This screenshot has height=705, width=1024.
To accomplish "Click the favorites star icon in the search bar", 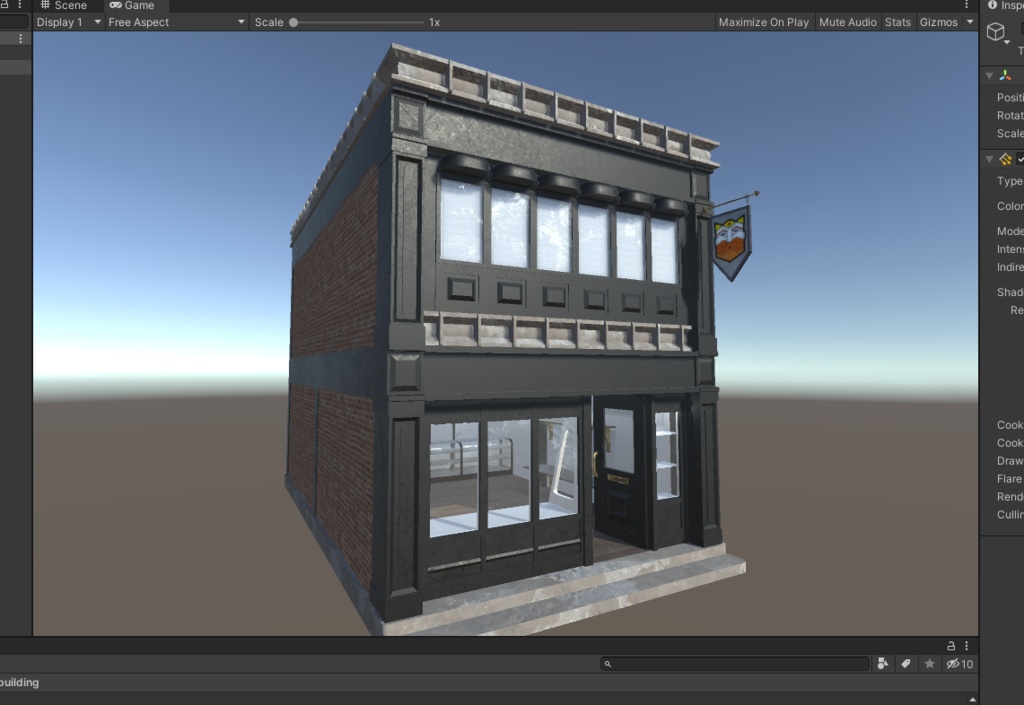I will (x=929, y=663).
